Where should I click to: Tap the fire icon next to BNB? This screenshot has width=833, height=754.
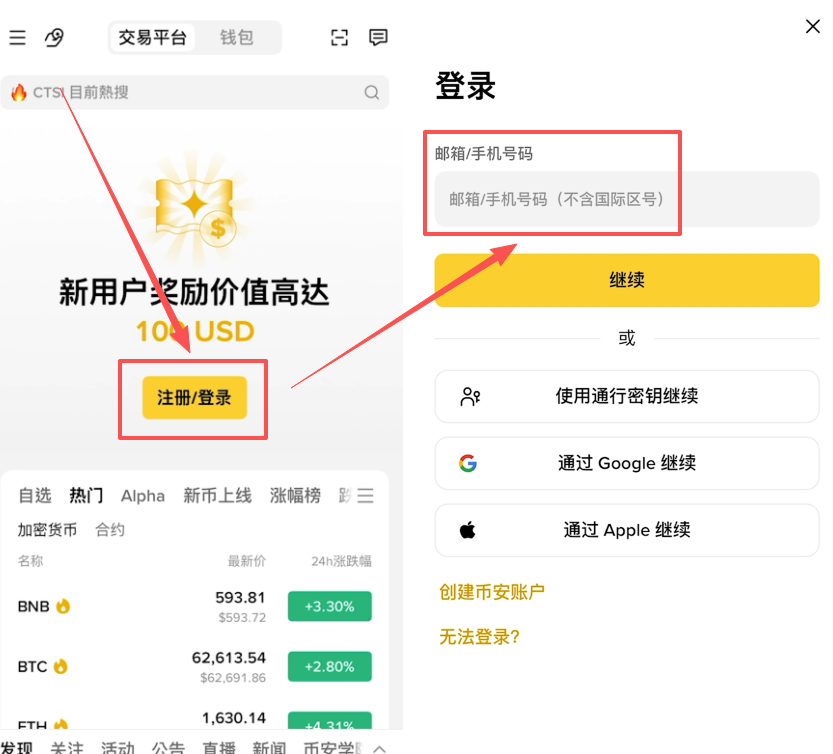tap(63, 606)
